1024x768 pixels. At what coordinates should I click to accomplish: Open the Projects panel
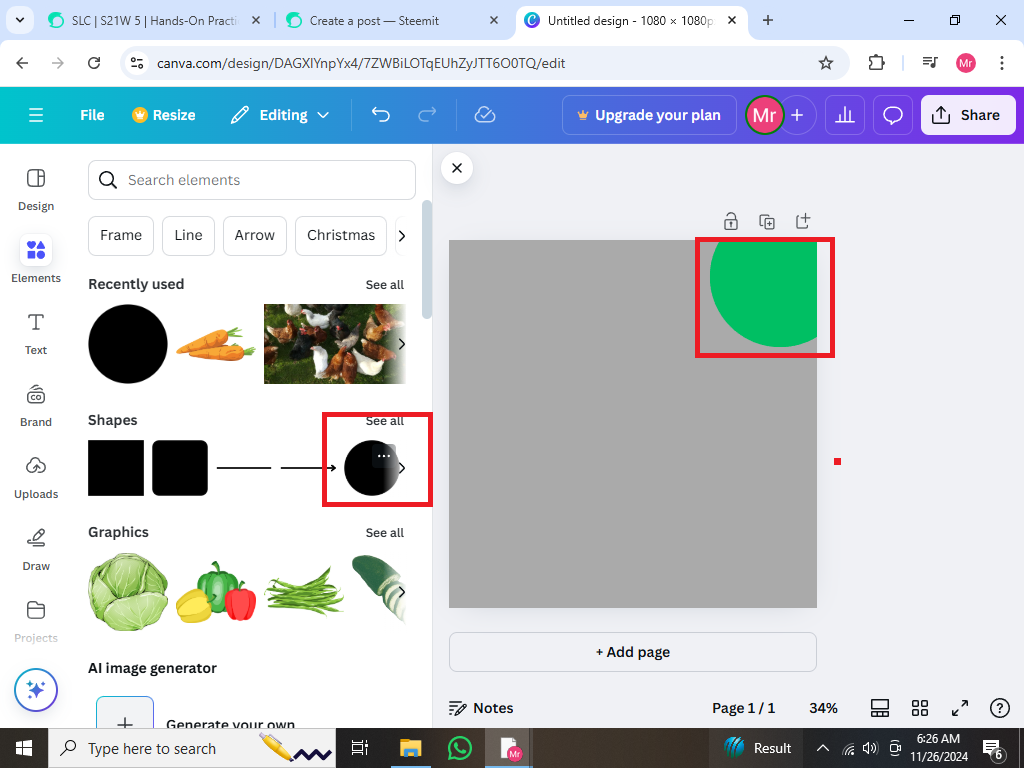point(36,621)
